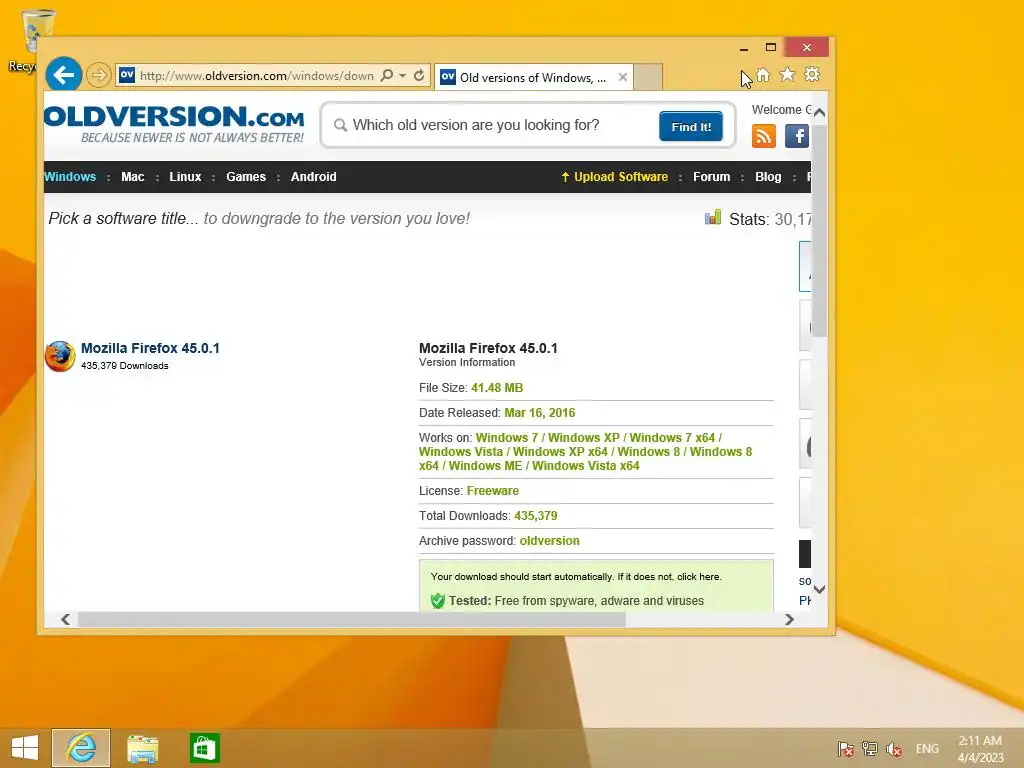The height and width of the screenshot is (768, 1024).
Task: Minimize the Internet Explorer window
Action: [744, 48]
